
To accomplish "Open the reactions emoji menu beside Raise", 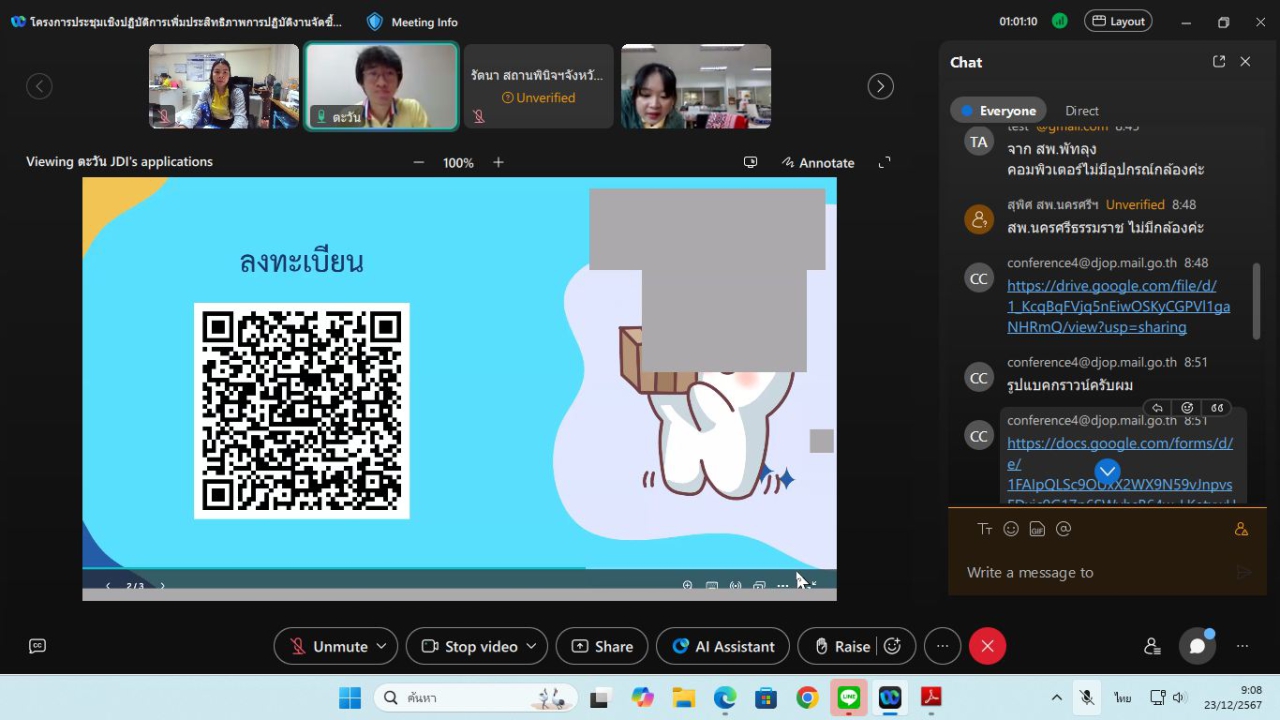I will click(893, 646).
